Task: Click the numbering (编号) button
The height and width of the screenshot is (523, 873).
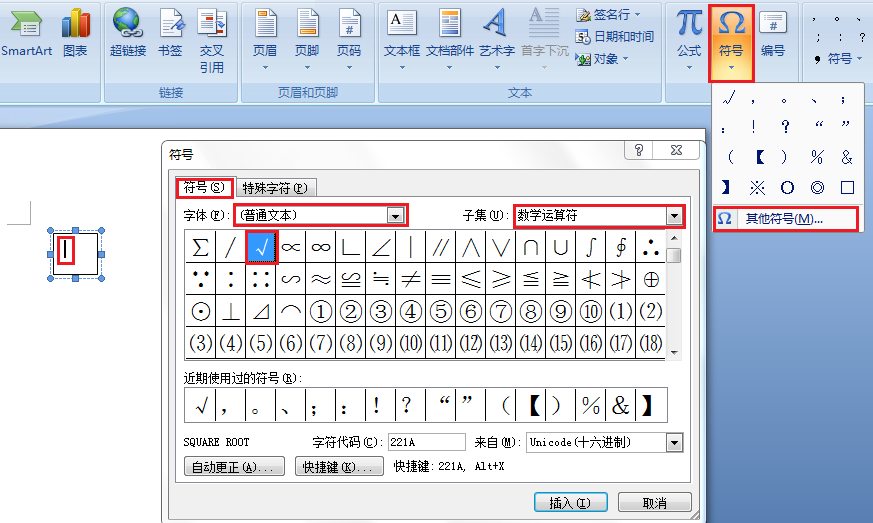Action: pyautogui.click(x=773, y=35)
